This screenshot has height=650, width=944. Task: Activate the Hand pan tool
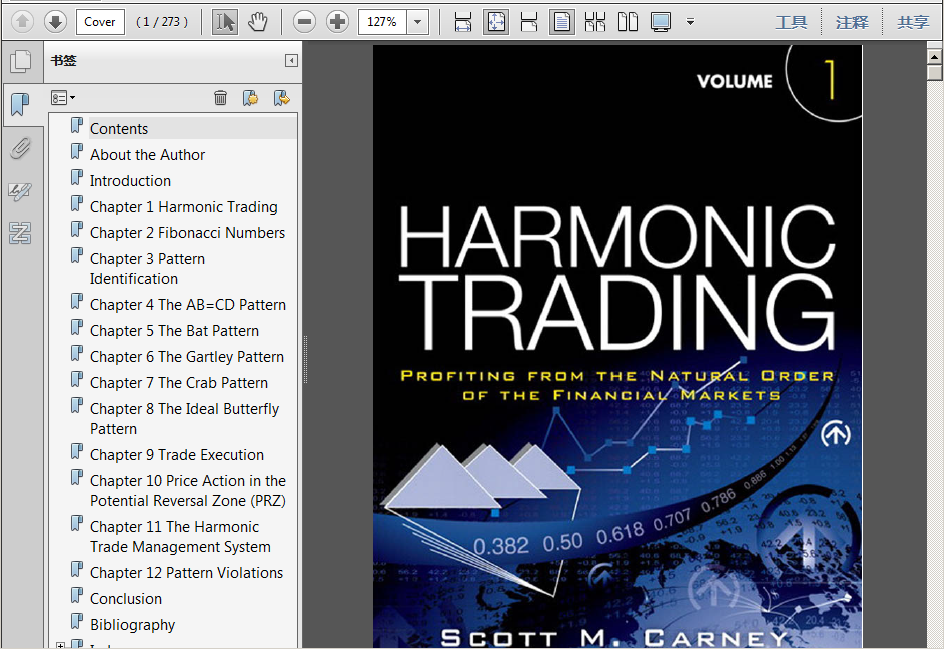258,22
